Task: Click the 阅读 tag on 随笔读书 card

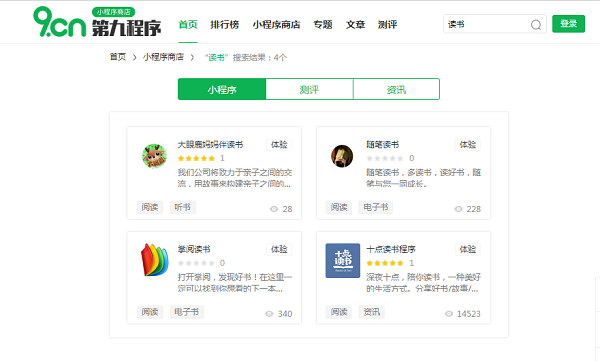Action: [339, 207]
